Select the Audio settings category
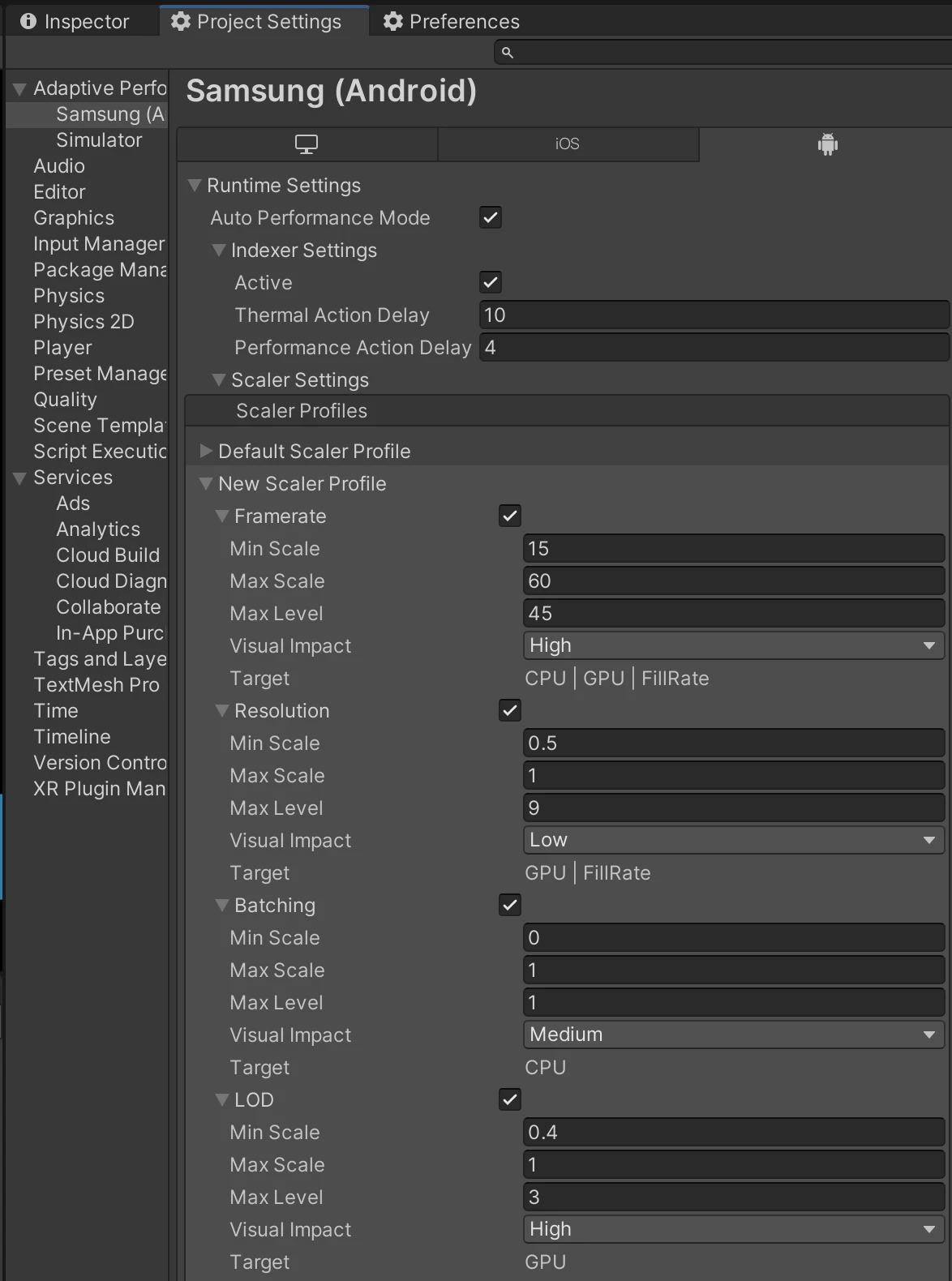952x1281 pixels. [59, 166]
